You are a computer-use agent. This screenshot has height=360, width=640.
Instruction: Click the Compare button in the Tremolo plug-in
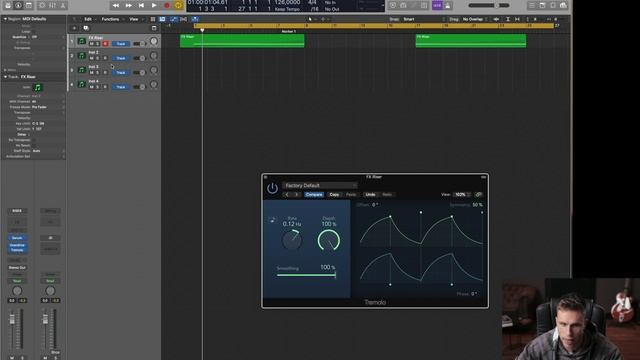point(314,195)
